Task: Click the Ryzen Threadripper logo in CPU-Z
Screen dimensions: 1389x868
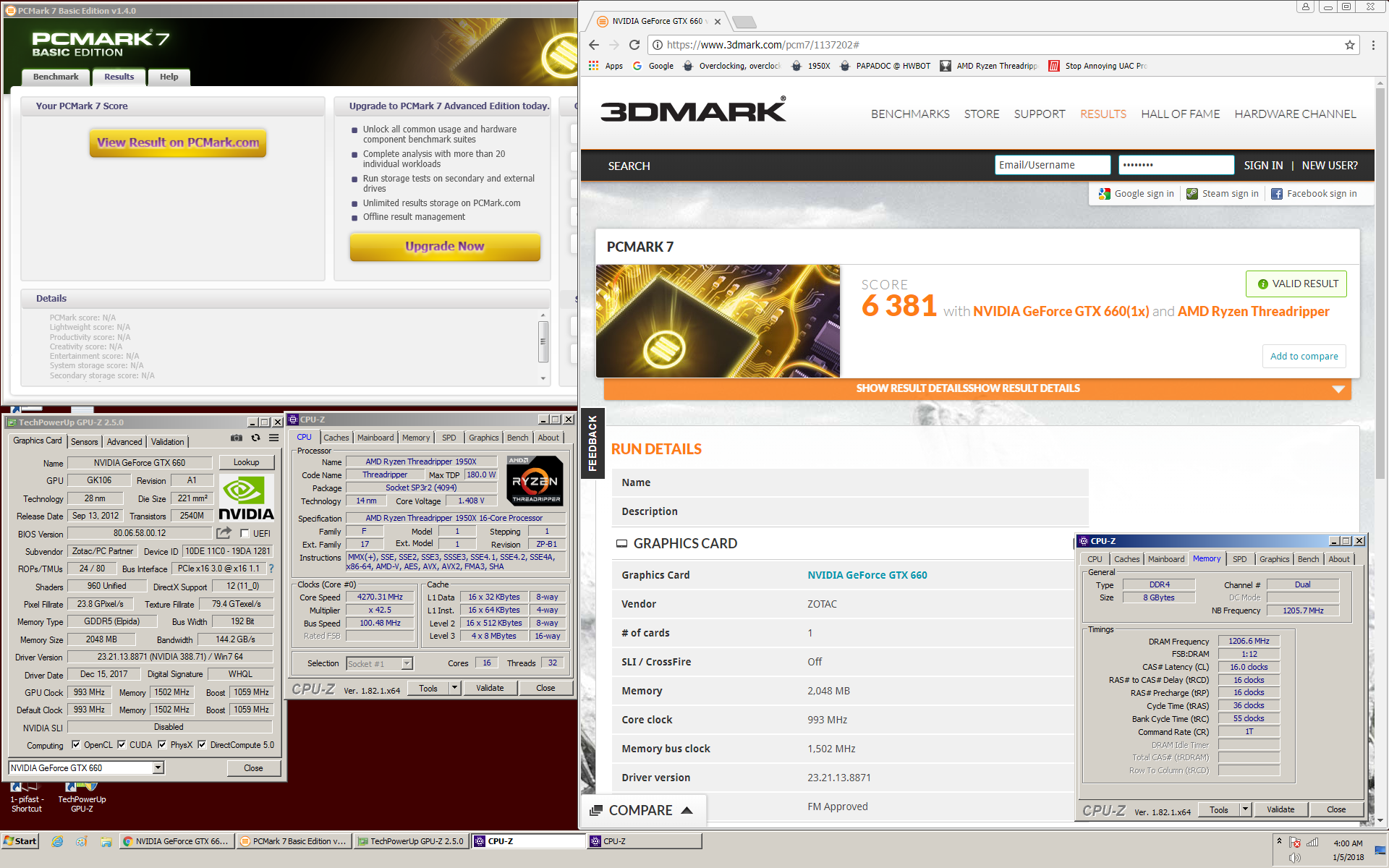Action: pos(535,480)
